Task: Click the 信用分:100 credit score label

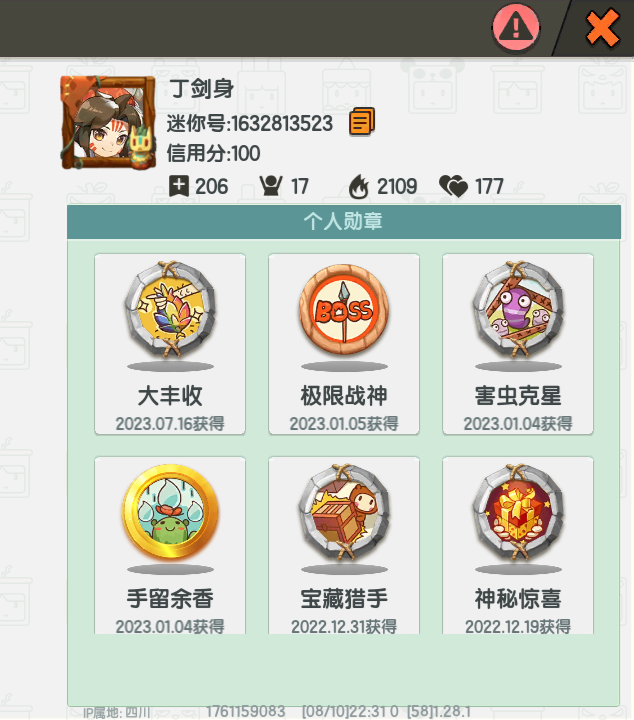Action: (213, 153)
